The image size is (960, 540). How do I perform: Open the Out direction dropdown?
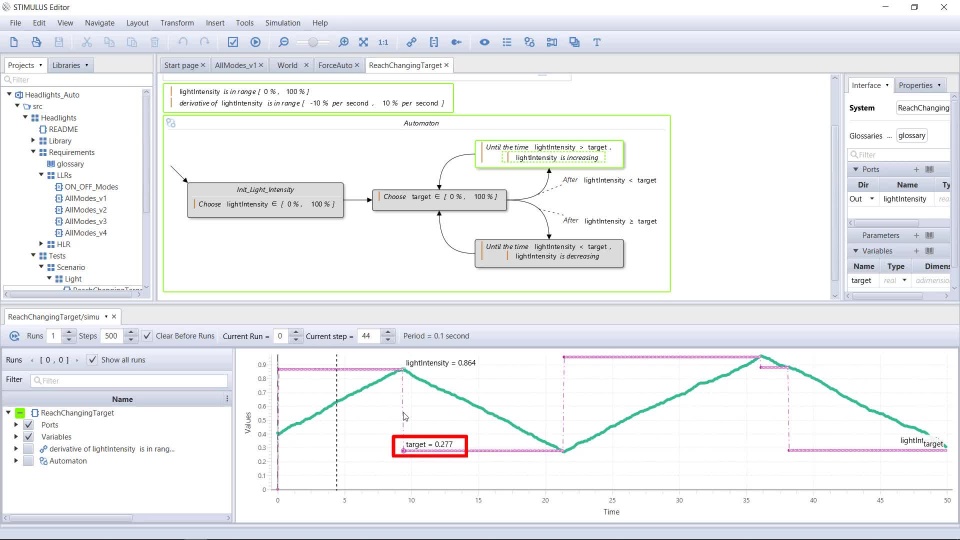872,199
